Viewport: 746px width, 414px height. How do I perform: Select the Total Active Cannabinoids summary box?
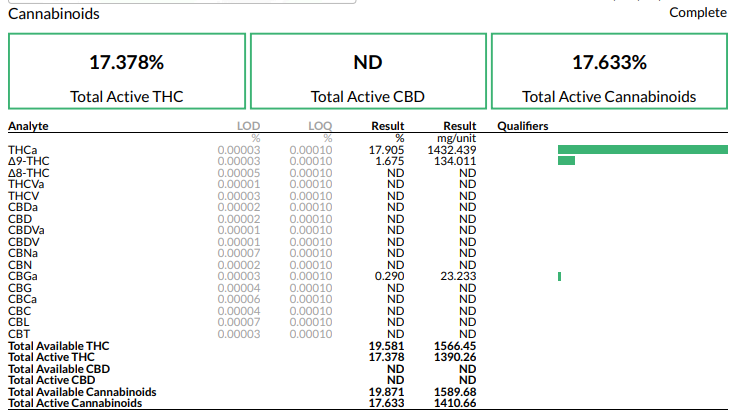click(x=609, y=72)
